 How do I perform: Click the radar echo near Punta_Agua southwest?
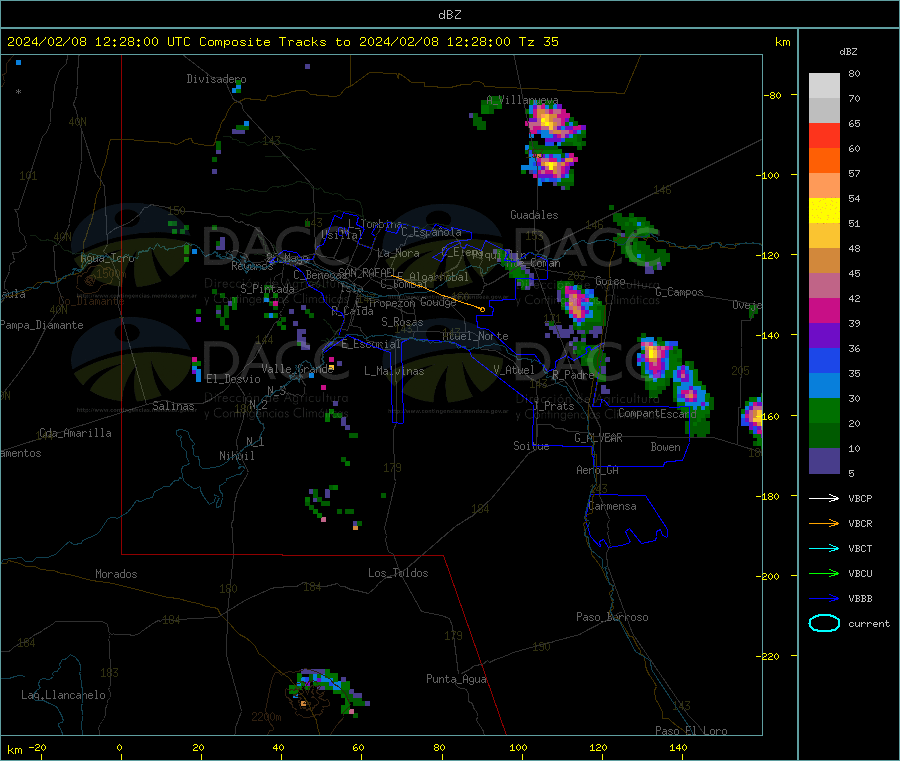[x=329, y=690]
